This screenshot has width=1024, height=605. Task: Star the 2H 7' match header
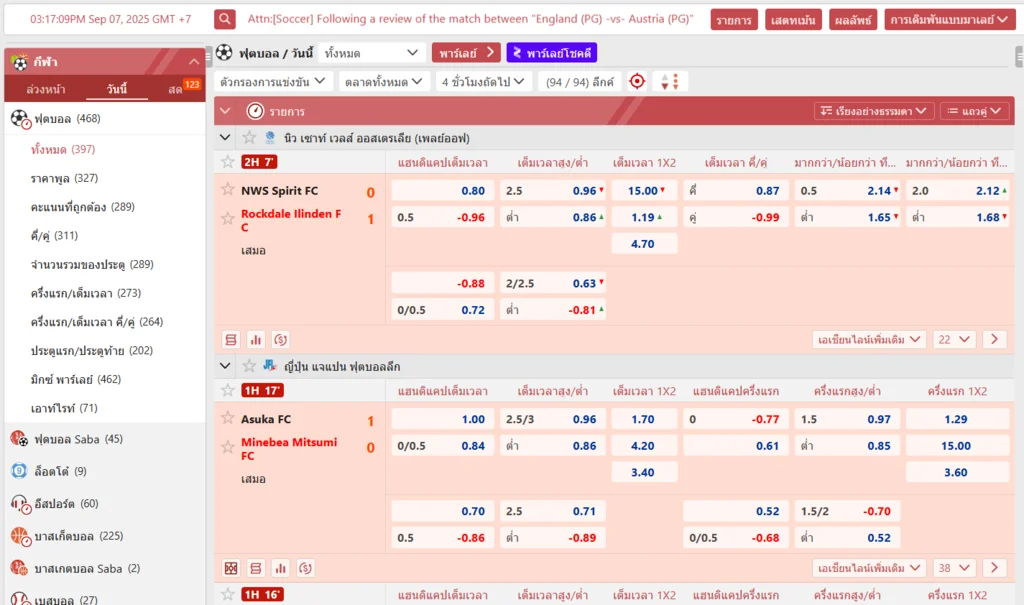pyautogui.click(x=227, y=161)
